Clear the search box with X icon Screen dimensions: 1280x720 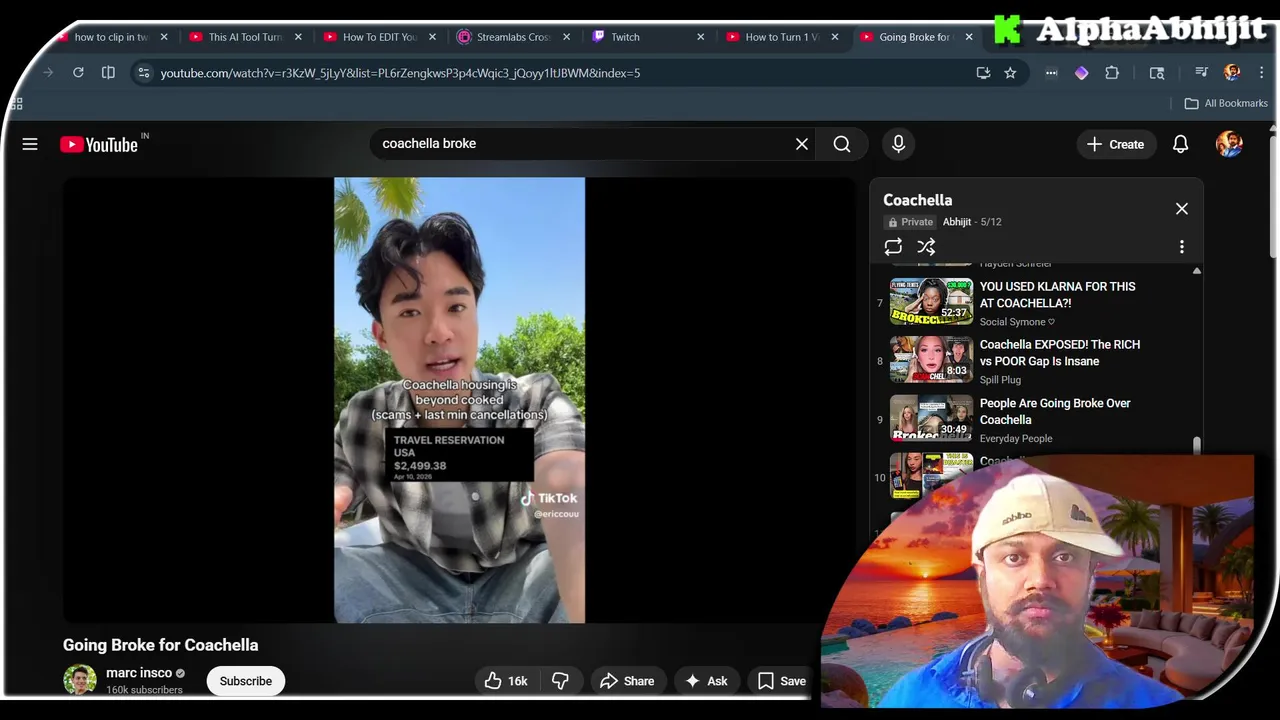click(802, 144)
